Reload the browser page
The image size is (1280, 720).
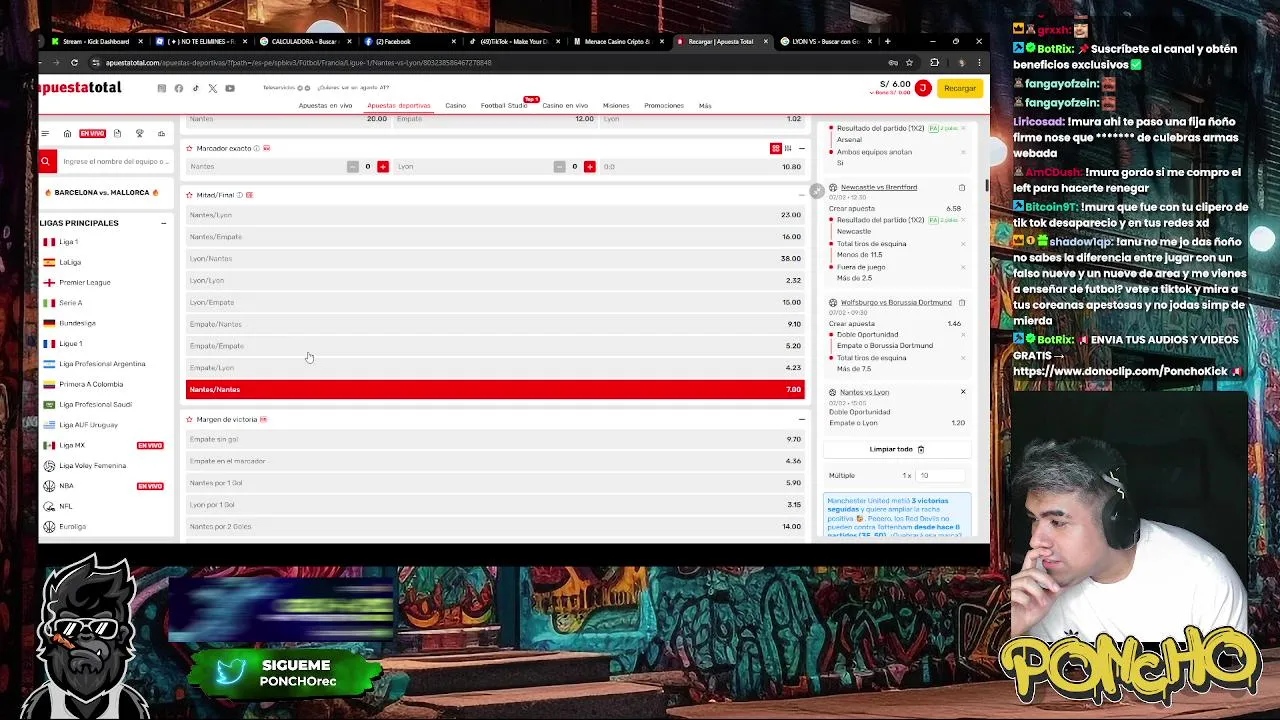point(74,62)
